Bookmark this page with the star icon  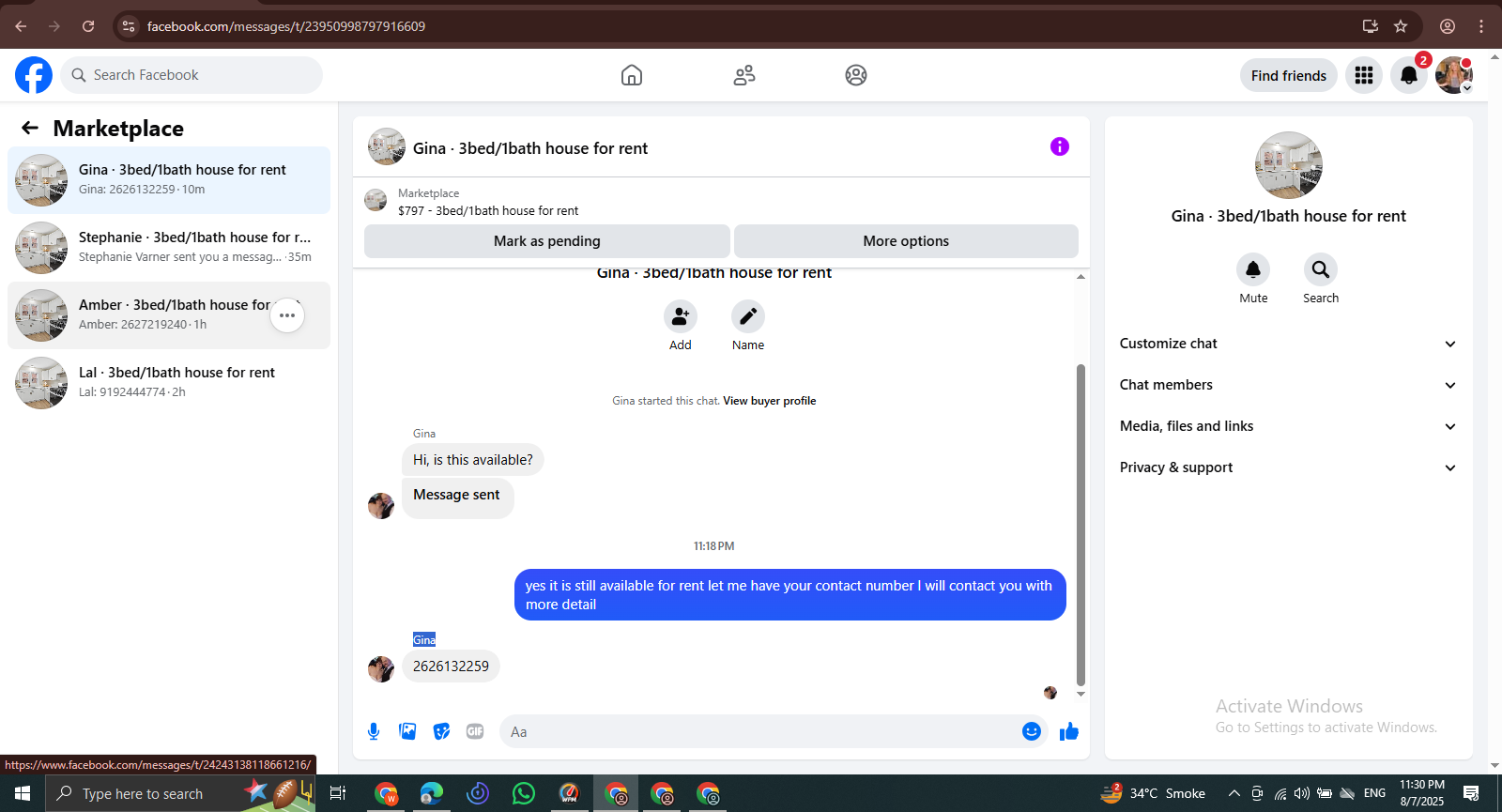1401,26
